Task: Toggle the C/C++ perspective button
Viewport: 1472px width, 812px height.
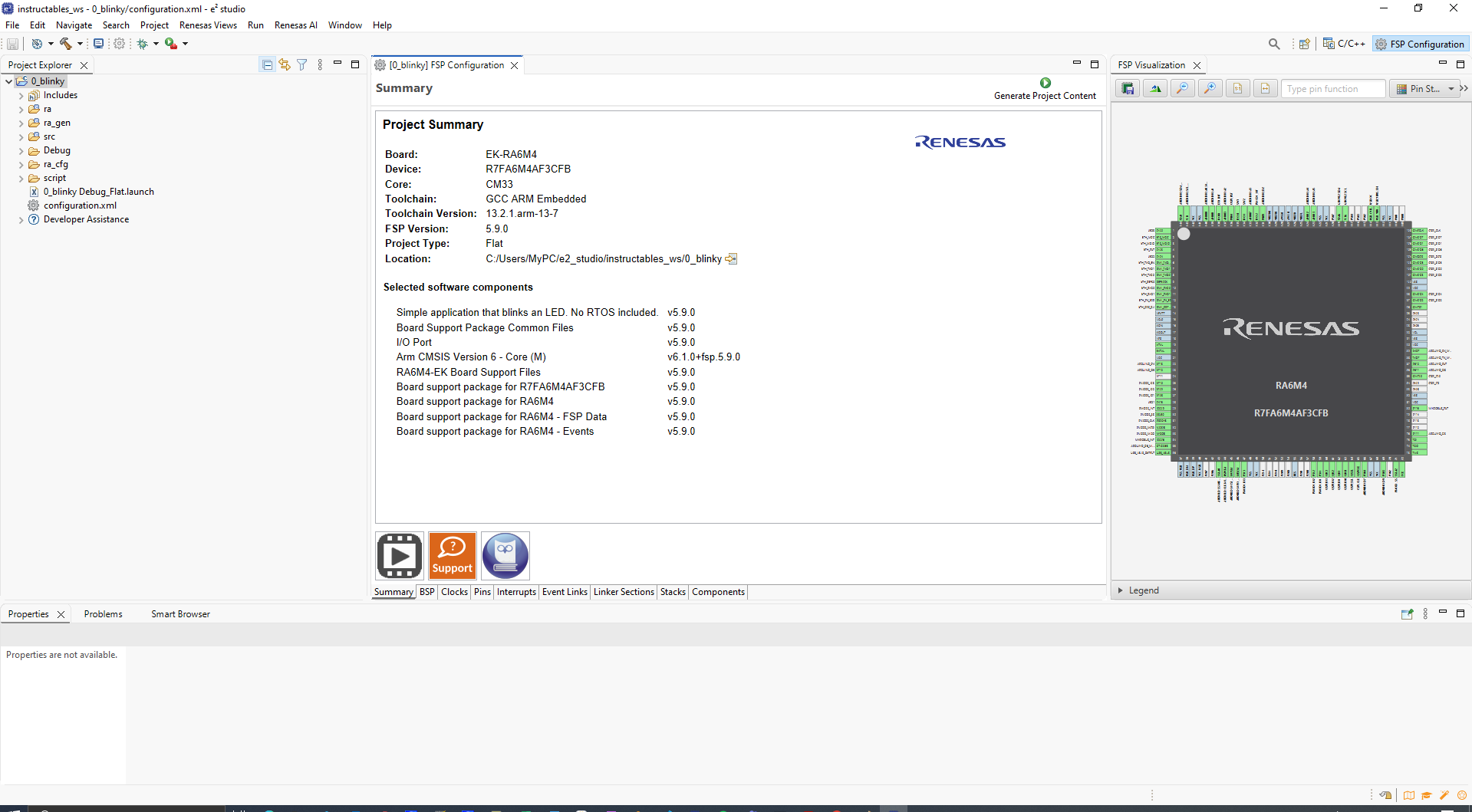Action: [1343, 44]
